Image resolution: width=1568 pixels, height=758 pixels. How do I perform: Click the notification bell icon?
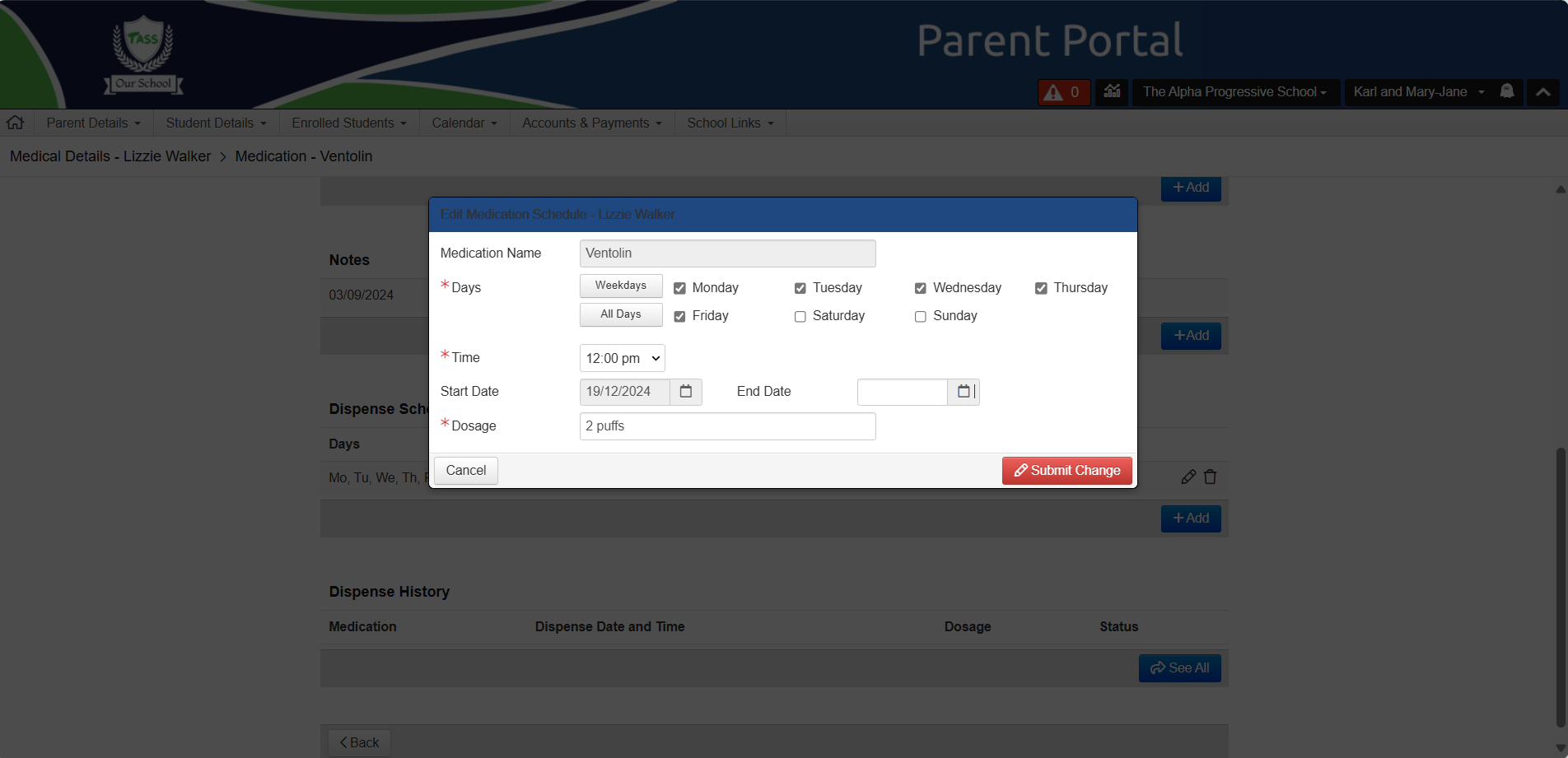pyautogui.click(x=1507, y=91)
